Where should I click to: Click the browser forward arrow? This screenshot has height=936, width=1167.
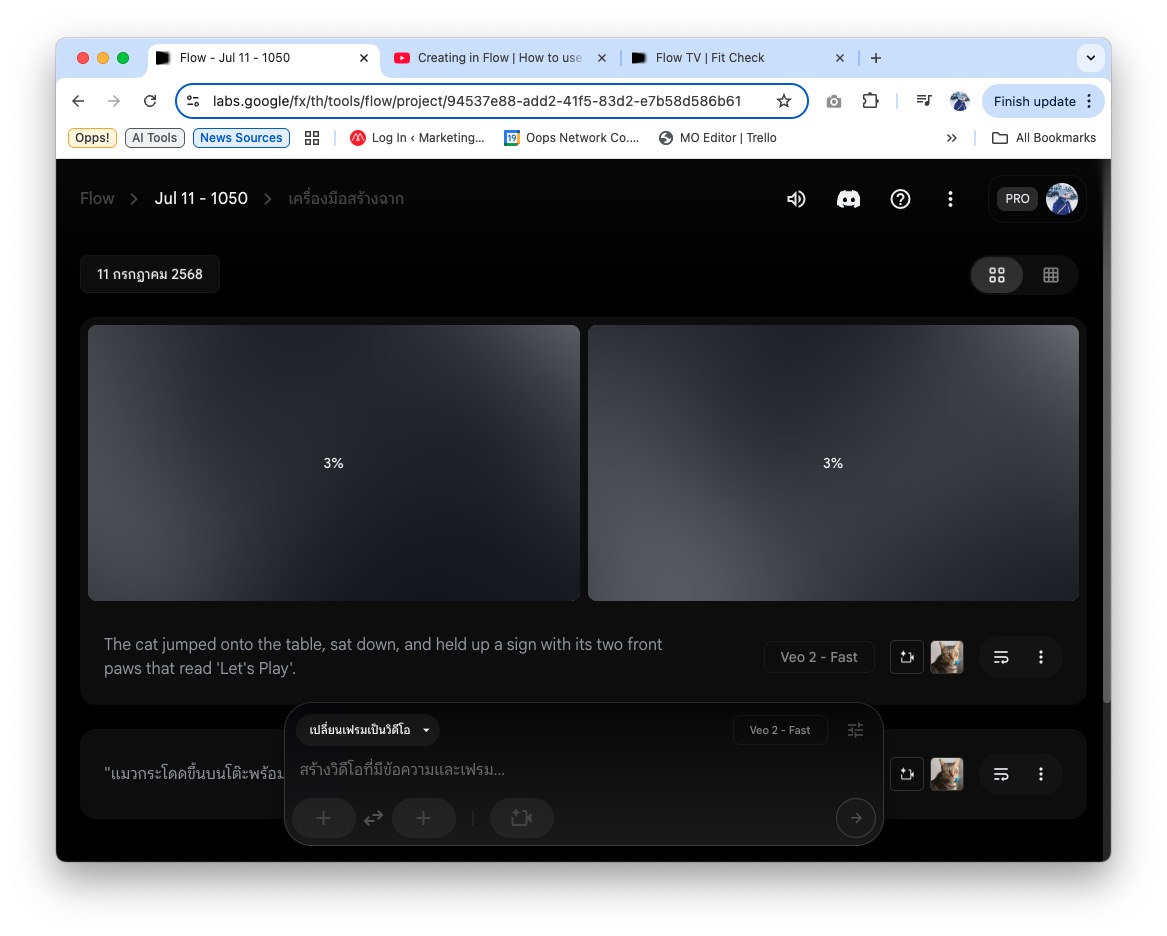click(x=113, y=101)
